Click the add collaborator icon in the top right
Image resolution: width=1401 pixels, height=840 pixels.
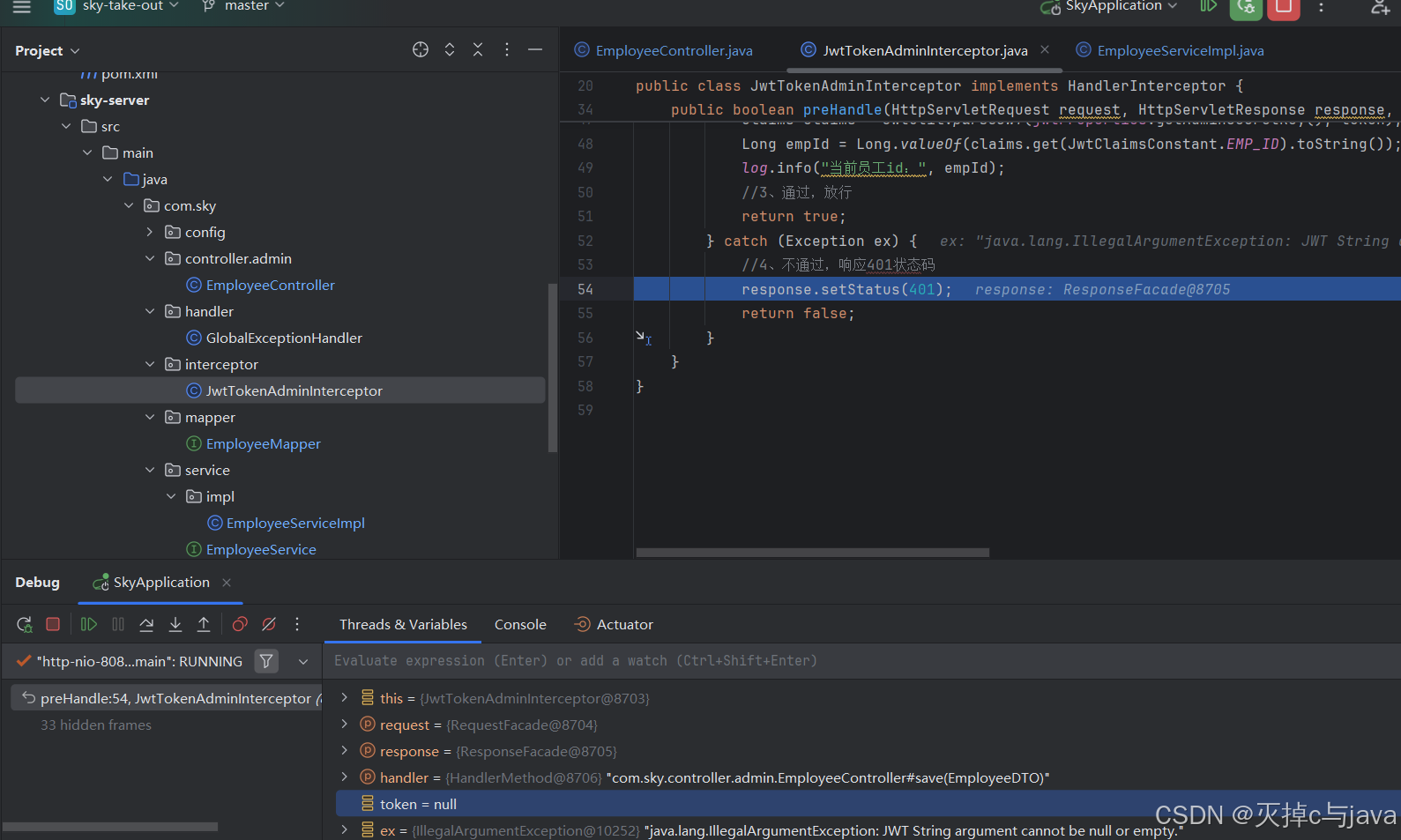point(1381,7)
